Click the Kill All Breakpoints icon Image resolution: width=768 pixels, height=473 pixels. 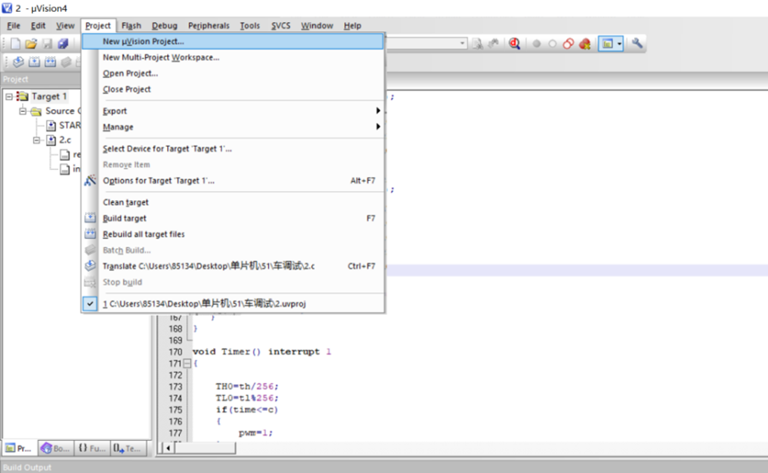coord(584,44)
